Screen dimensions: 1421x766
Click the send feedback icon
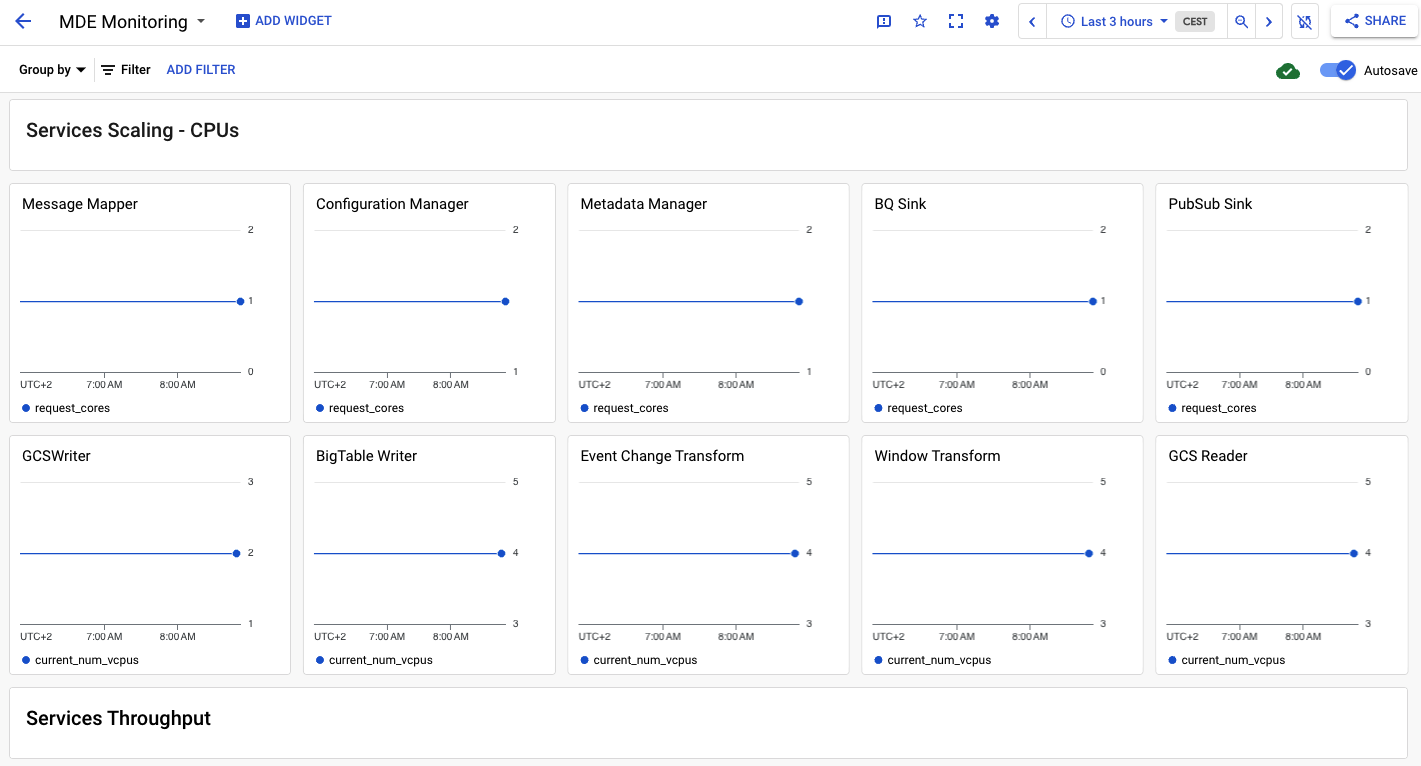883,21
